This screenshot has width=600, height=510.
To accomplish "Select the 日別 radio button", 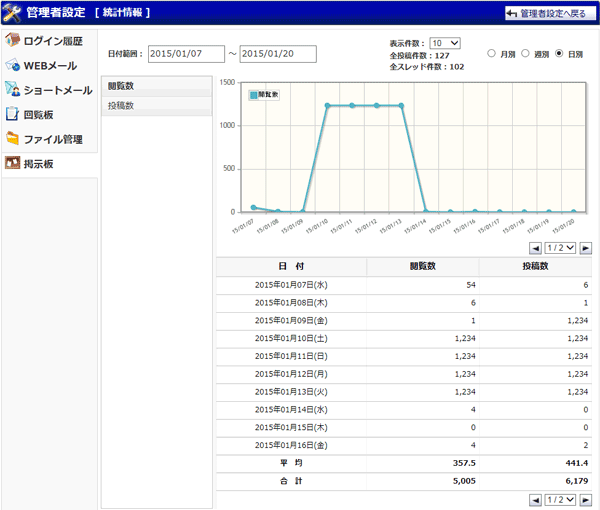I will [558, 53].
